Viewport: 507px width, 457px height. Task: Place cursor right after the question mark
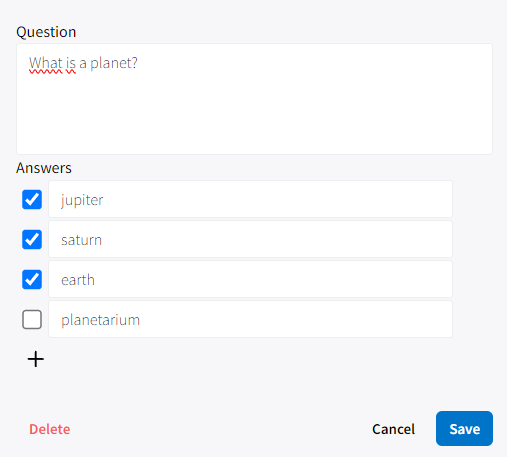138,63
